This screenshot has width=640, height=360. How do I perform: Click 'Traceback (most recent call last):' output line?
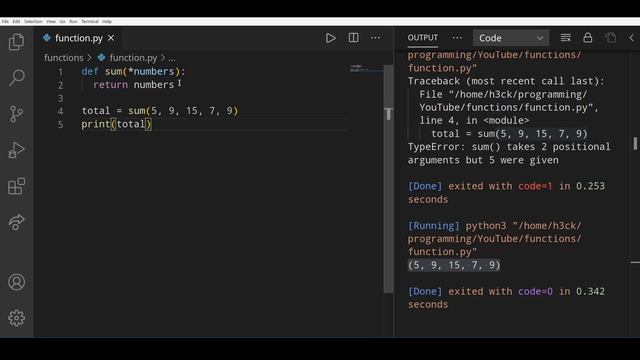(506, 81)
